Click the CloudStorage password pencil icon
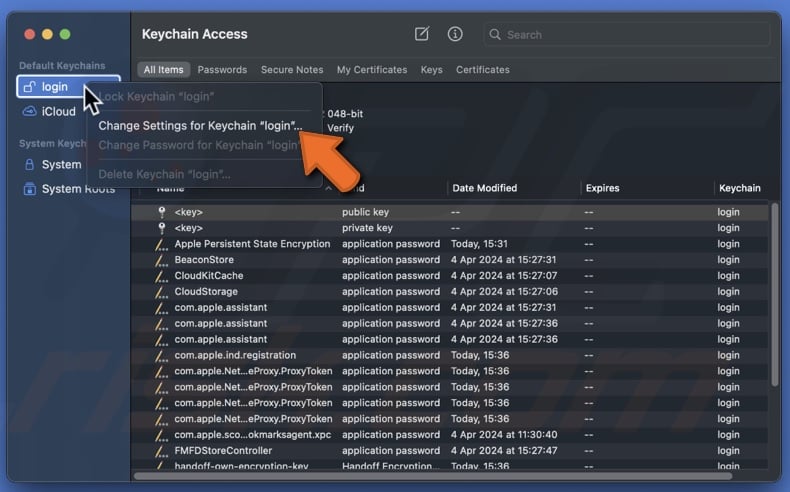790x492 pixels. point(161,292)
